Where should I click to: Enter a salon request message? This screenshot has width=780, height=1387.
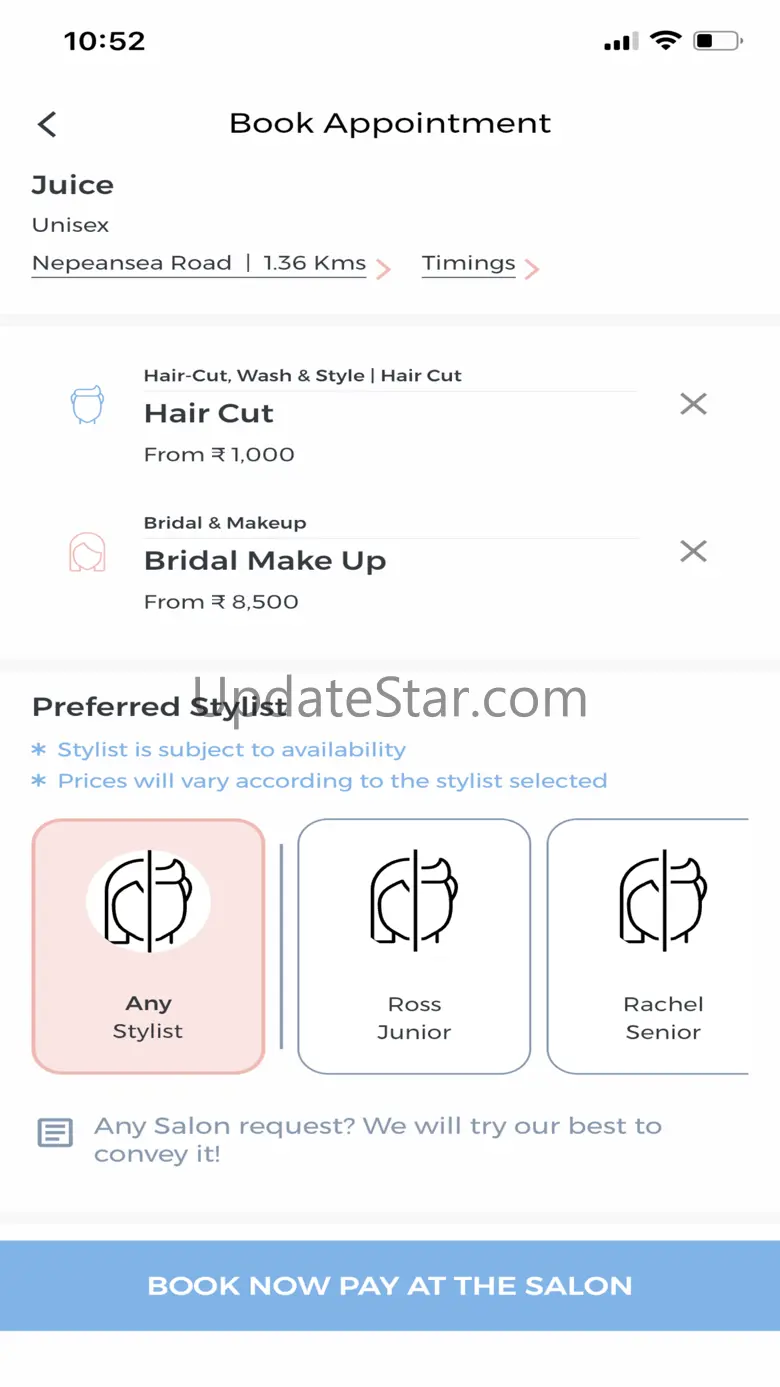378,1139
